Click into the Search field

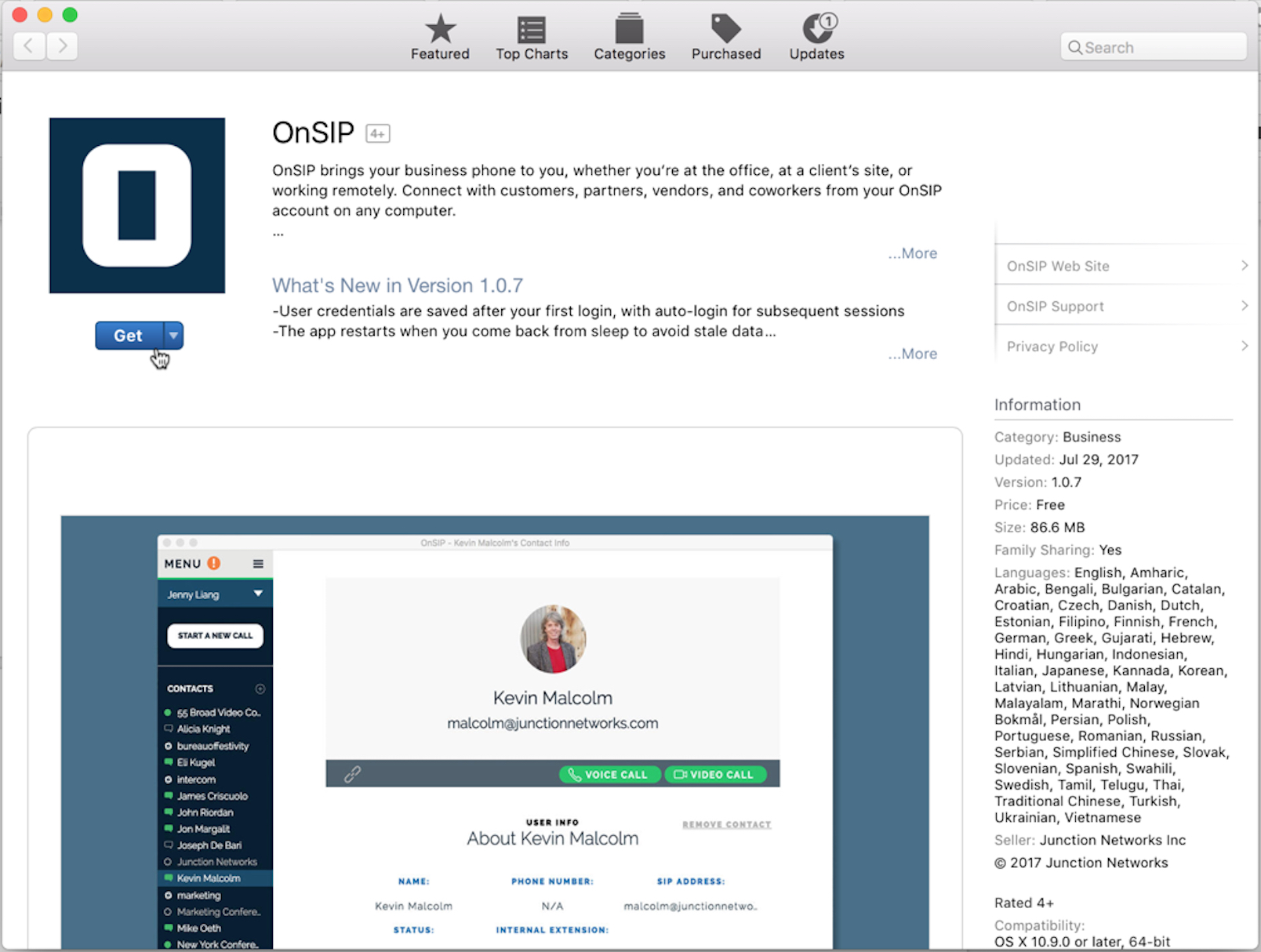coord(1154,47)
